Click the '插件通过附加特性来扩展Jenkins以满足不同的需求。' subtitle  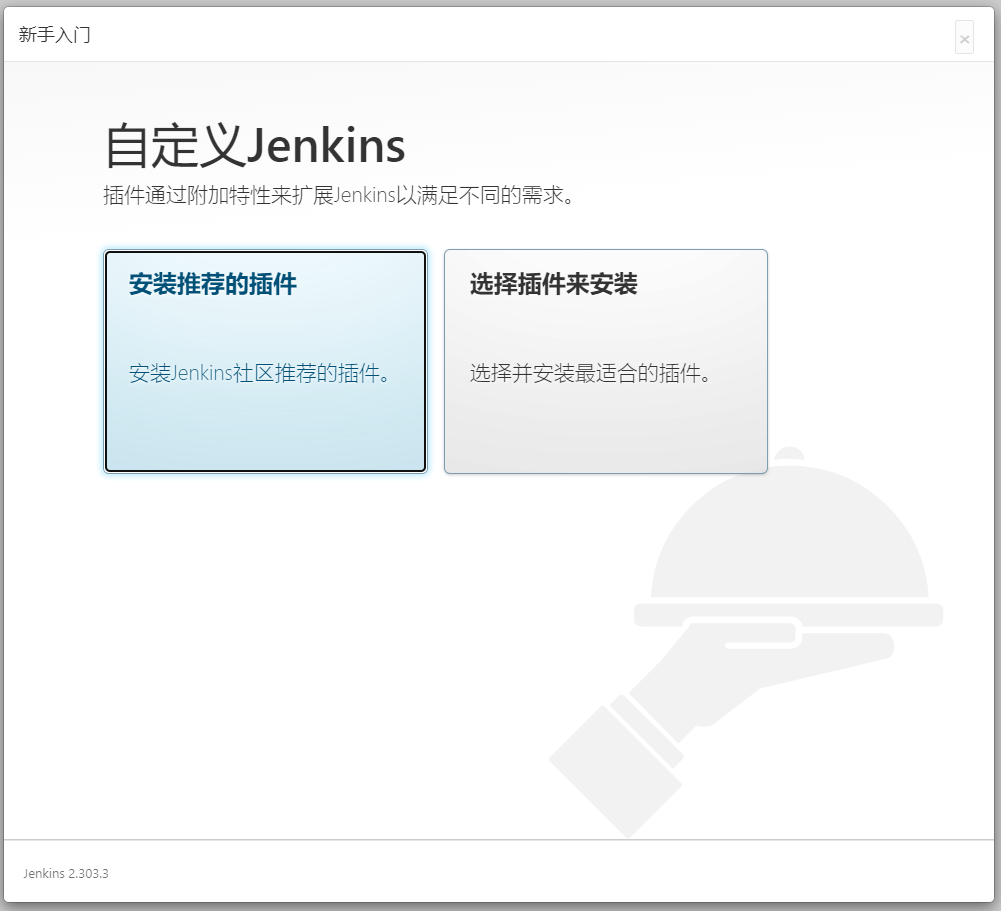[338, 195]
